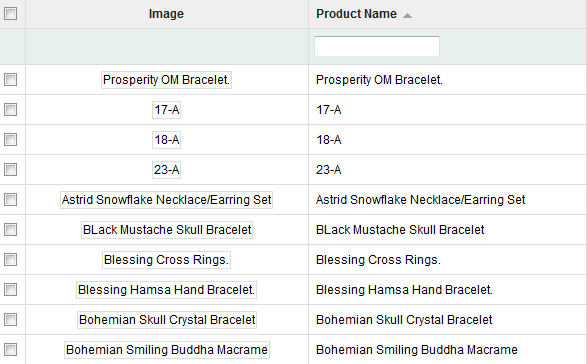Select the Bohemian Smiling Buddha Macrame checkbox
The height and width of the screenshot is (364, 587).
[x=10, y=349]
